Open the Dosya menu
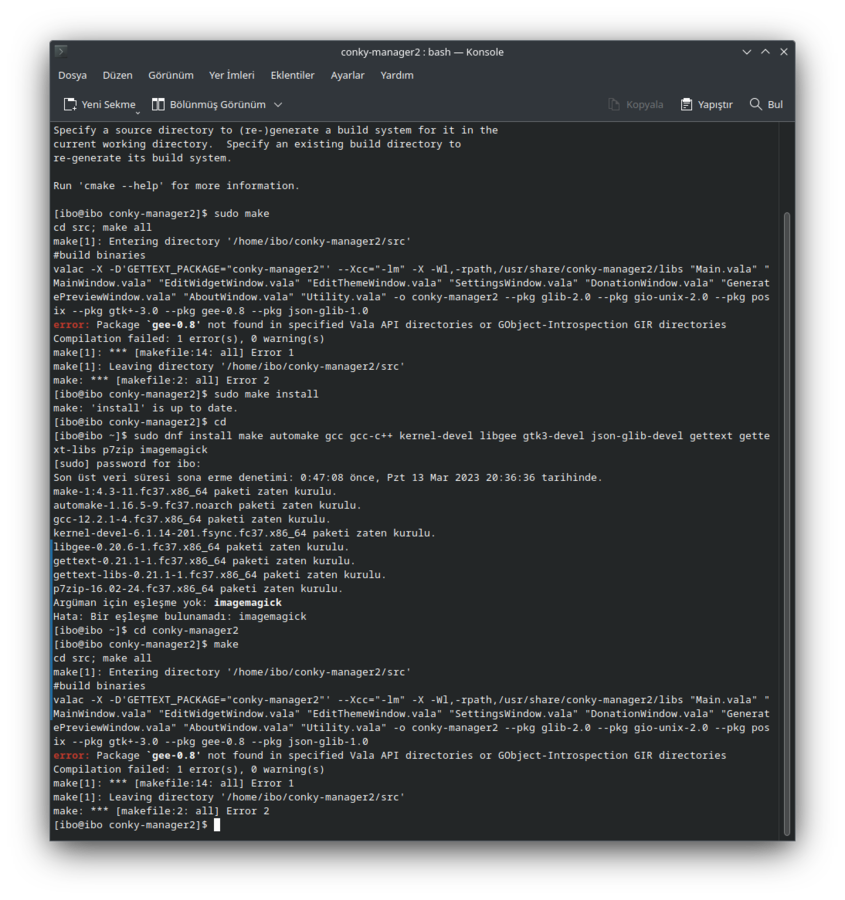 click(x=72, y=75)
